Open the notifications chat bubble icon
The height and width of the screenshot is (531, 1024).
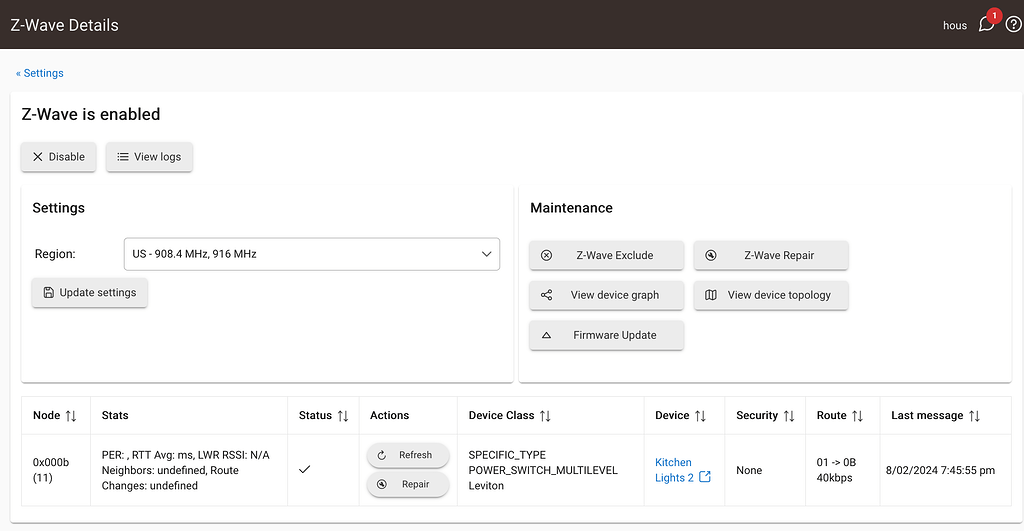[x=986, y=25]
